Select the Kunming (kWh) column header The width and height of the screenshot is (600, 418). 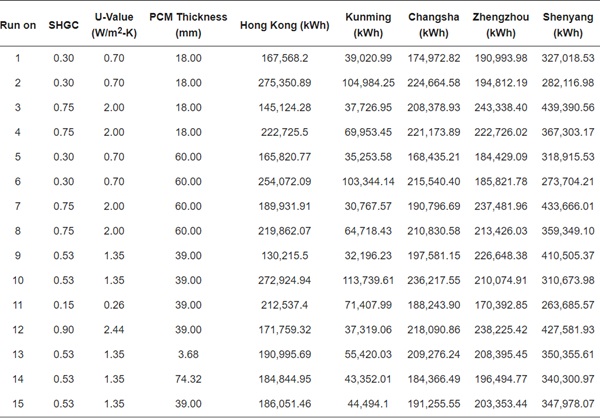[368, 25]
